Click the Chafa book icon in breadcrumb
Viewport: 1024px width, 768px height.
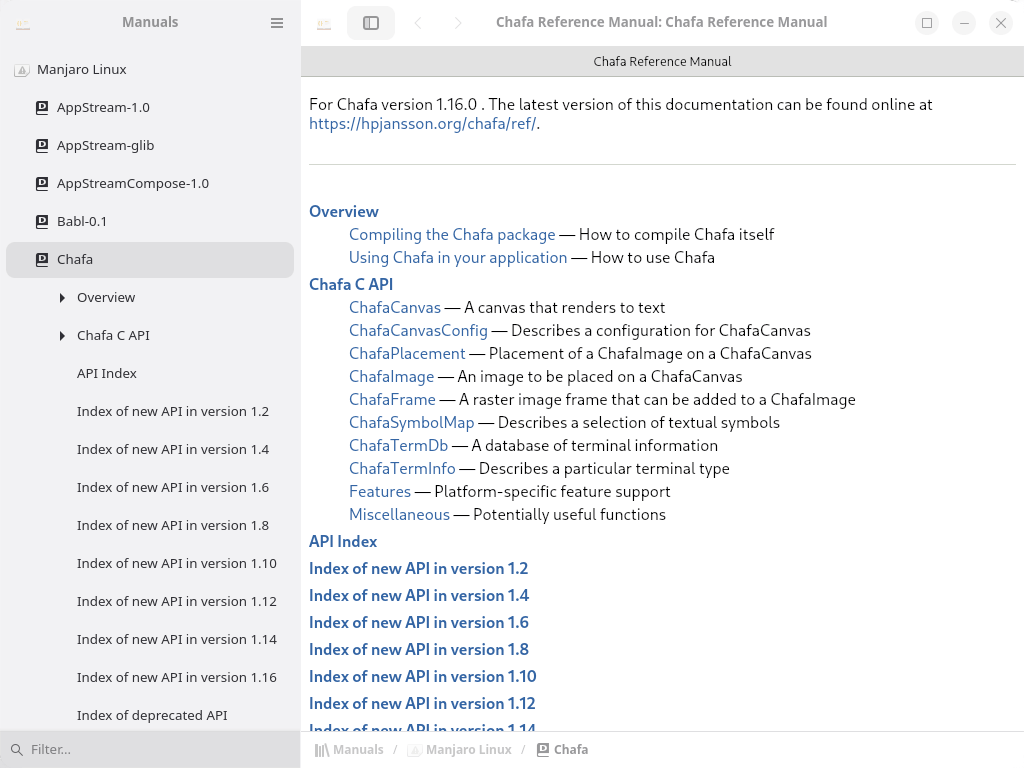[543, 750]
